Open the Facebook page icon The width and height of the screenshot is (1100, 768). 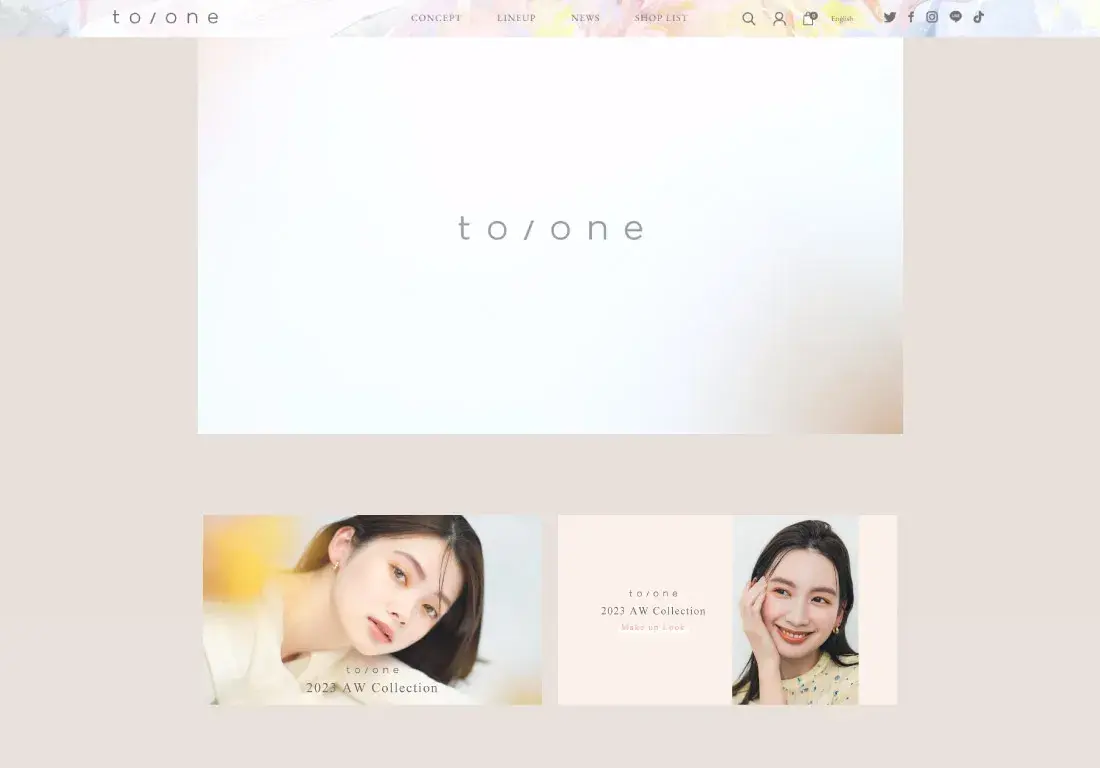[910, 17]
